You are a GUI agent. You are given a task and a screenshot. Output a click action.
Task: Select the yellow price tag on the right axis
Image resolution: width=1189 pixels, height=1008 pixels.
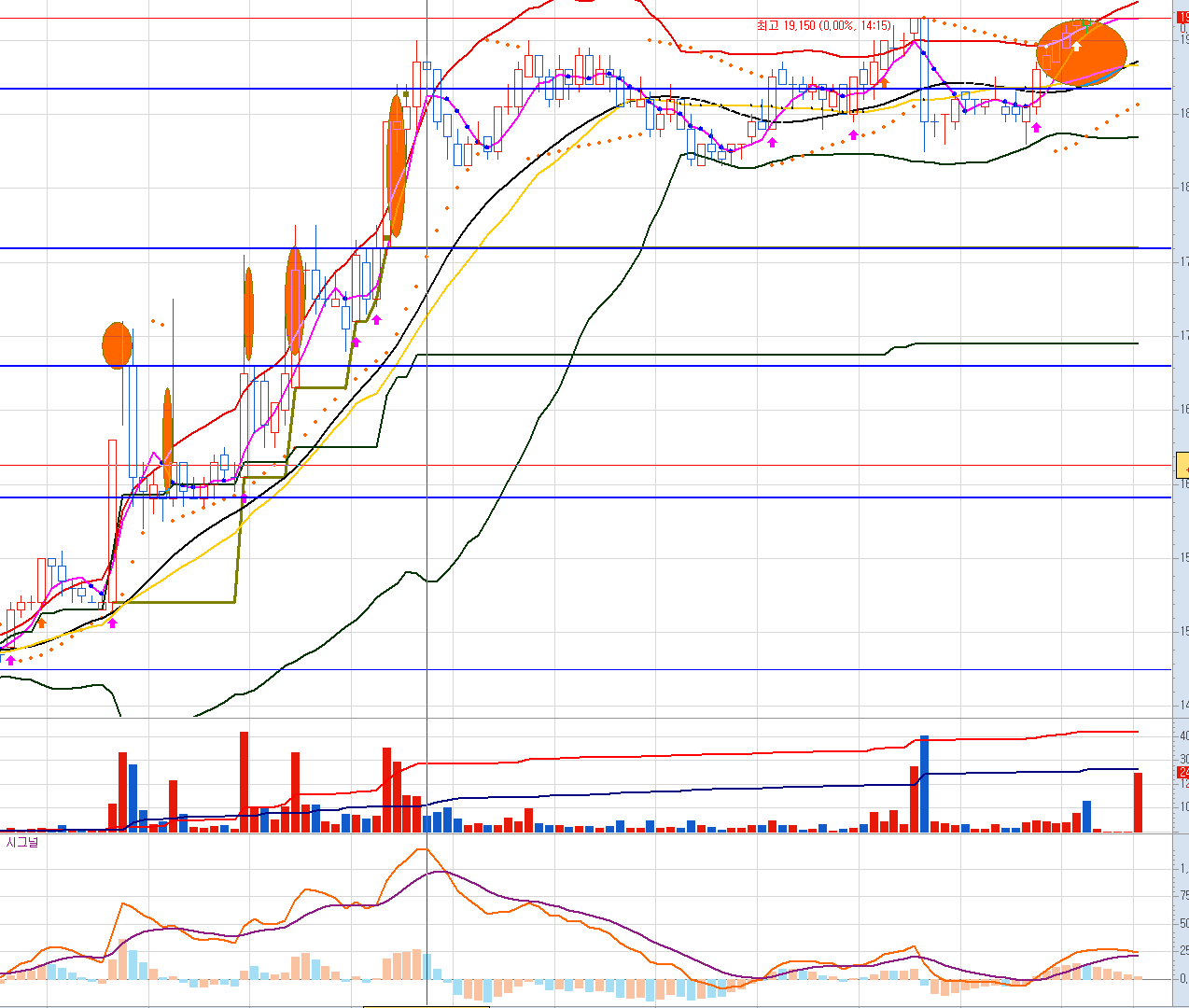tap(1182, 465)
